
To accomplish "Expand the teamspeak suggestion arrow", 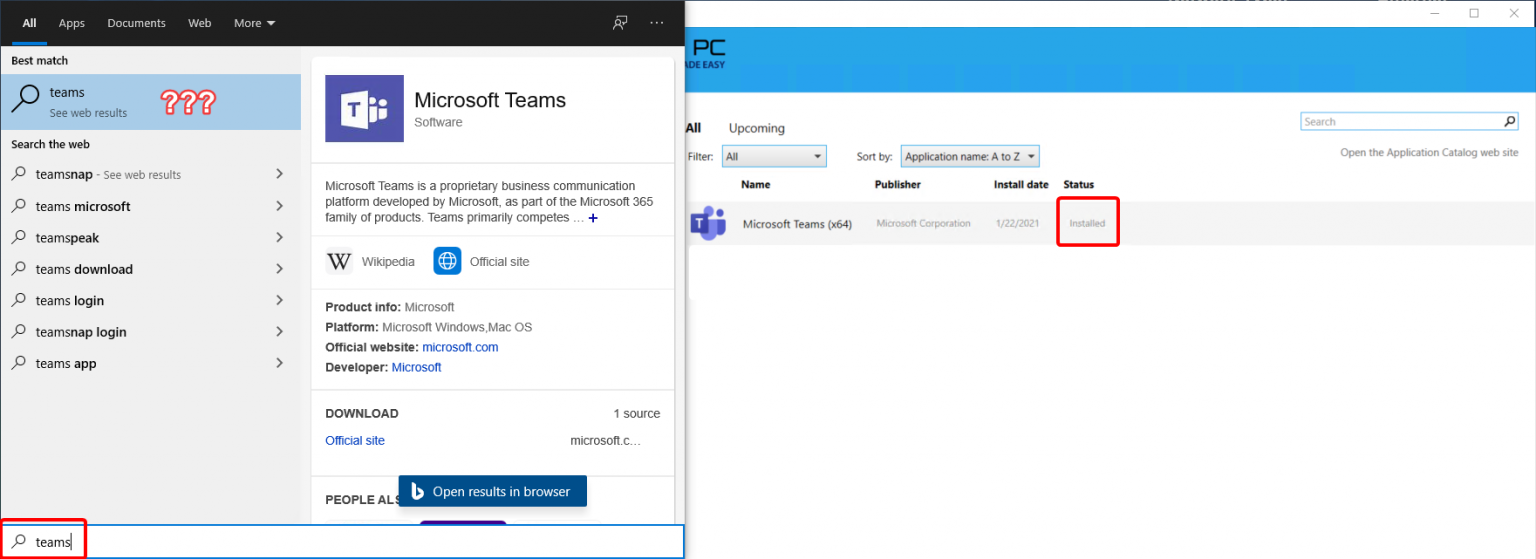I will pos(279,238).
